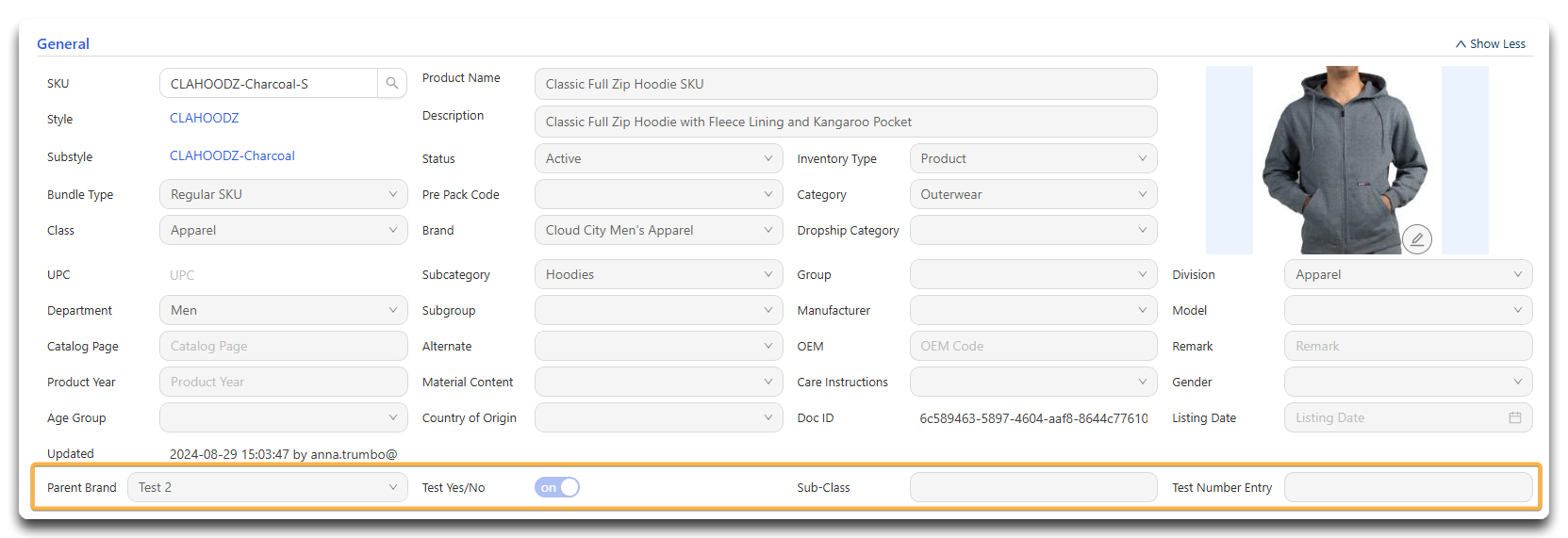Open the Listing Date calendar icon
1568x538 pixels.
(1514, 417)
